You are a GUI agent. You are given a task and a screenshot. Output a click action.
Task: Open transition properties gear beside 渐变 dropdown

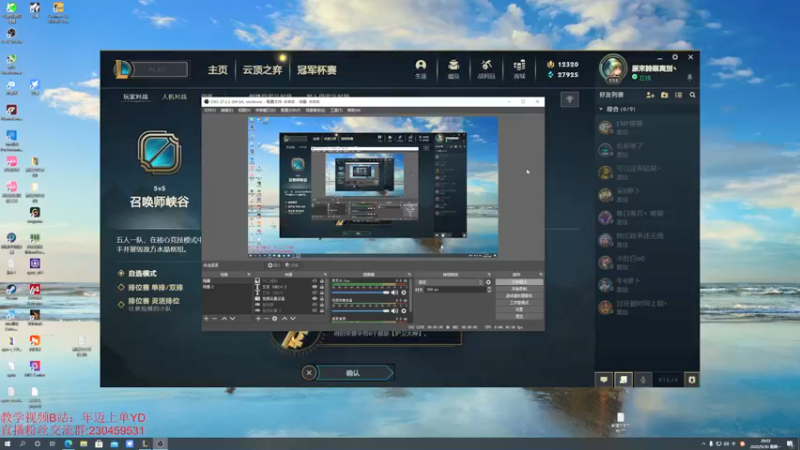pos(488,282)
